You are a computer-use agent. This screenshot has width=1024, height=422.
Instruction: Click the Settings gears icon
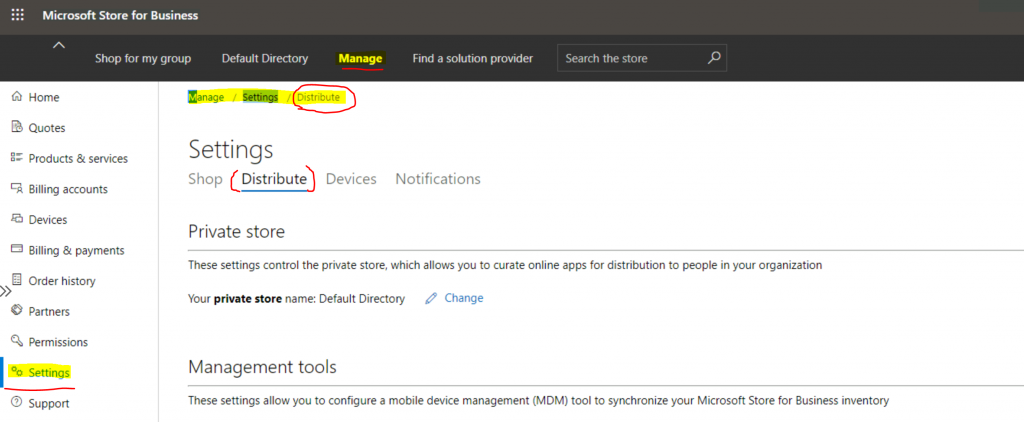tap(17, 372)
